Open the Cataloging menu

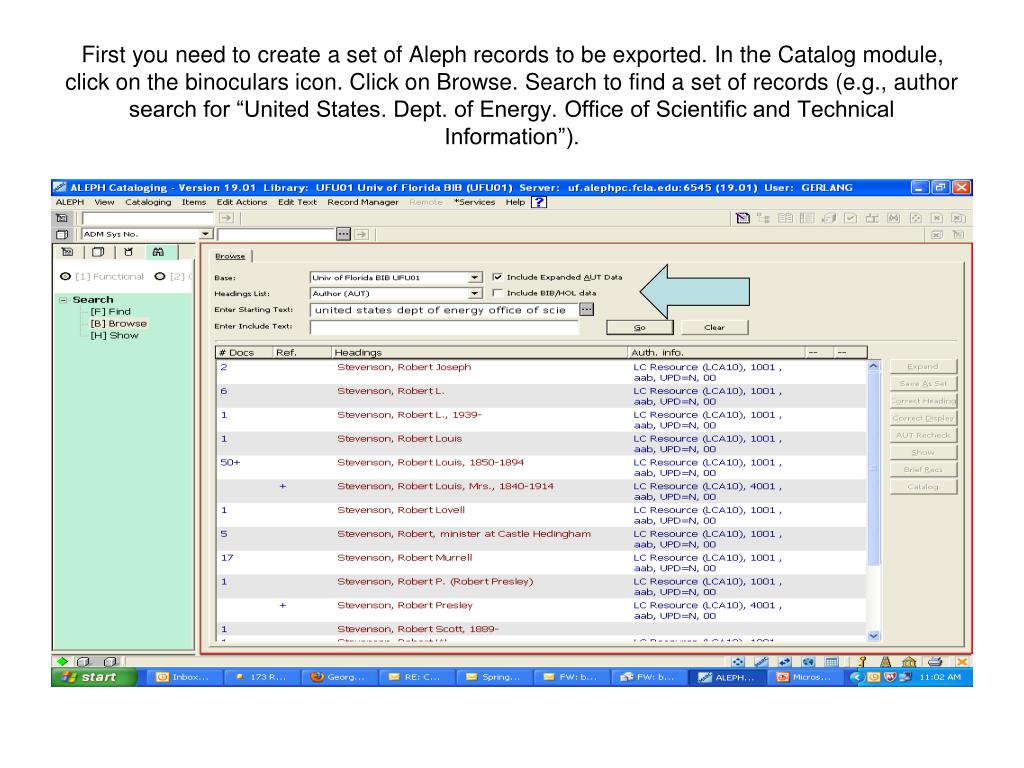pyautogui.click(x=148, y=202)
